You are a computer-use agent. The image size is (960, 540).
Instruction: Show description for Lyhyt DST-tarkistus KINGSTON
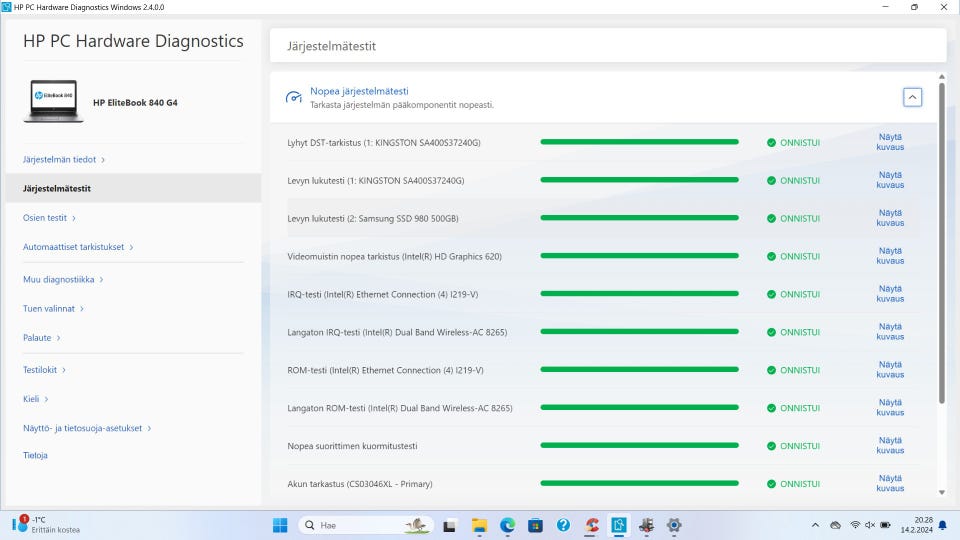(890, 142)
